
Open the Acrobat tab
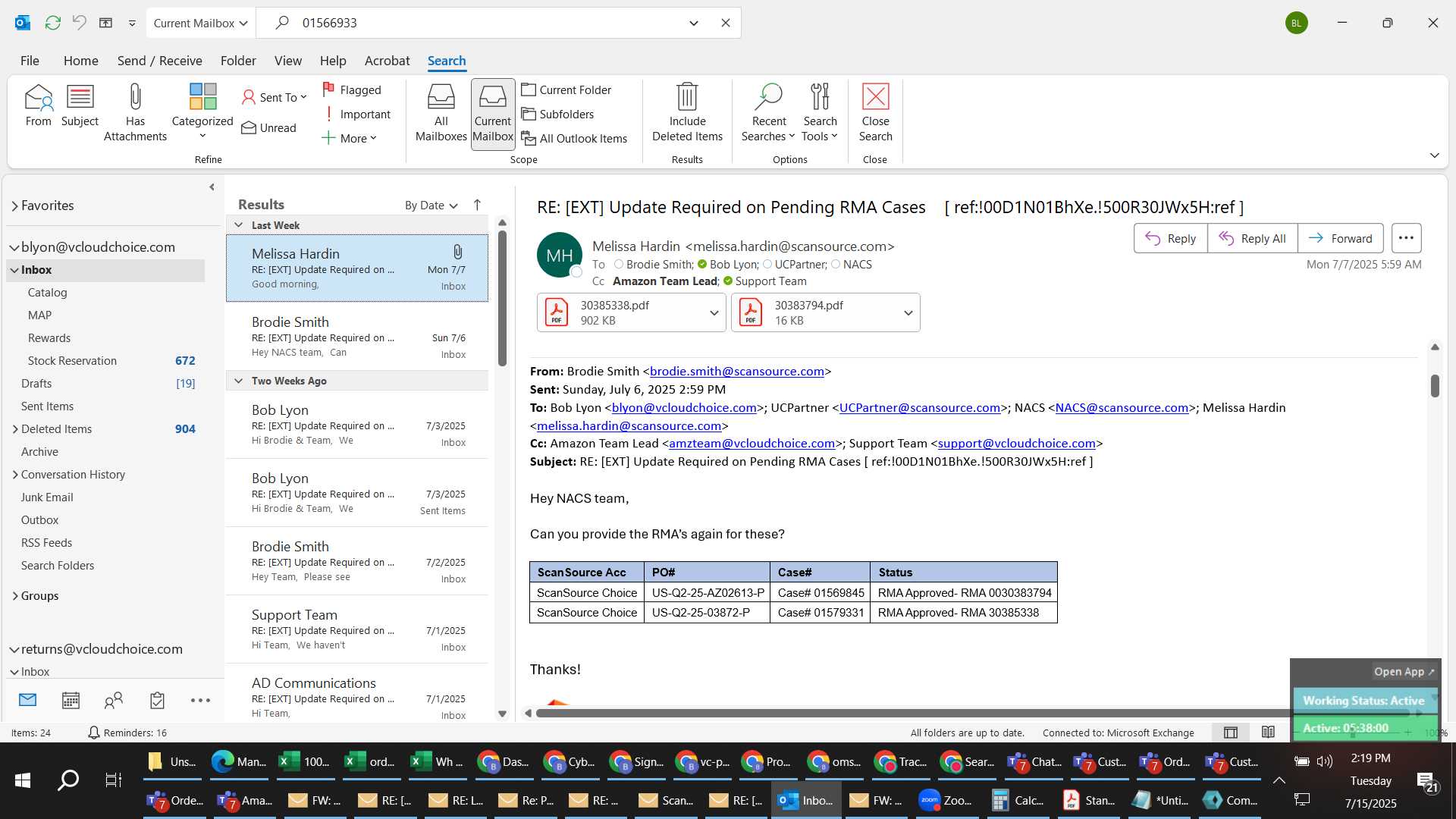pyautogui.click(x=387, y=61)
